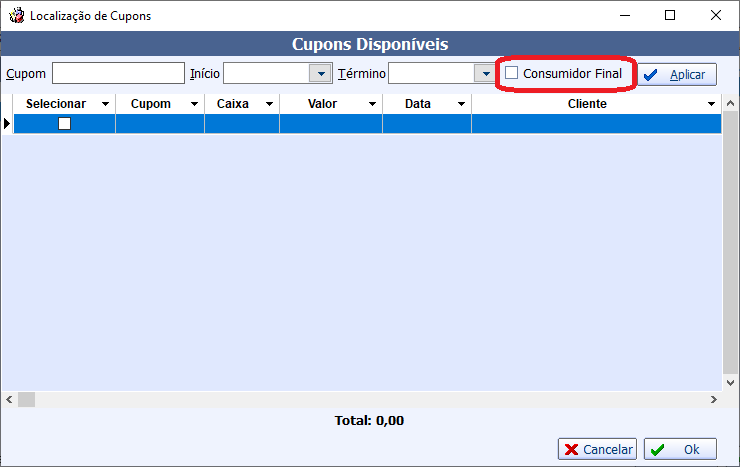
Task: Enable the Consumidor Final checkbox
Action: [x=512, y=74]
